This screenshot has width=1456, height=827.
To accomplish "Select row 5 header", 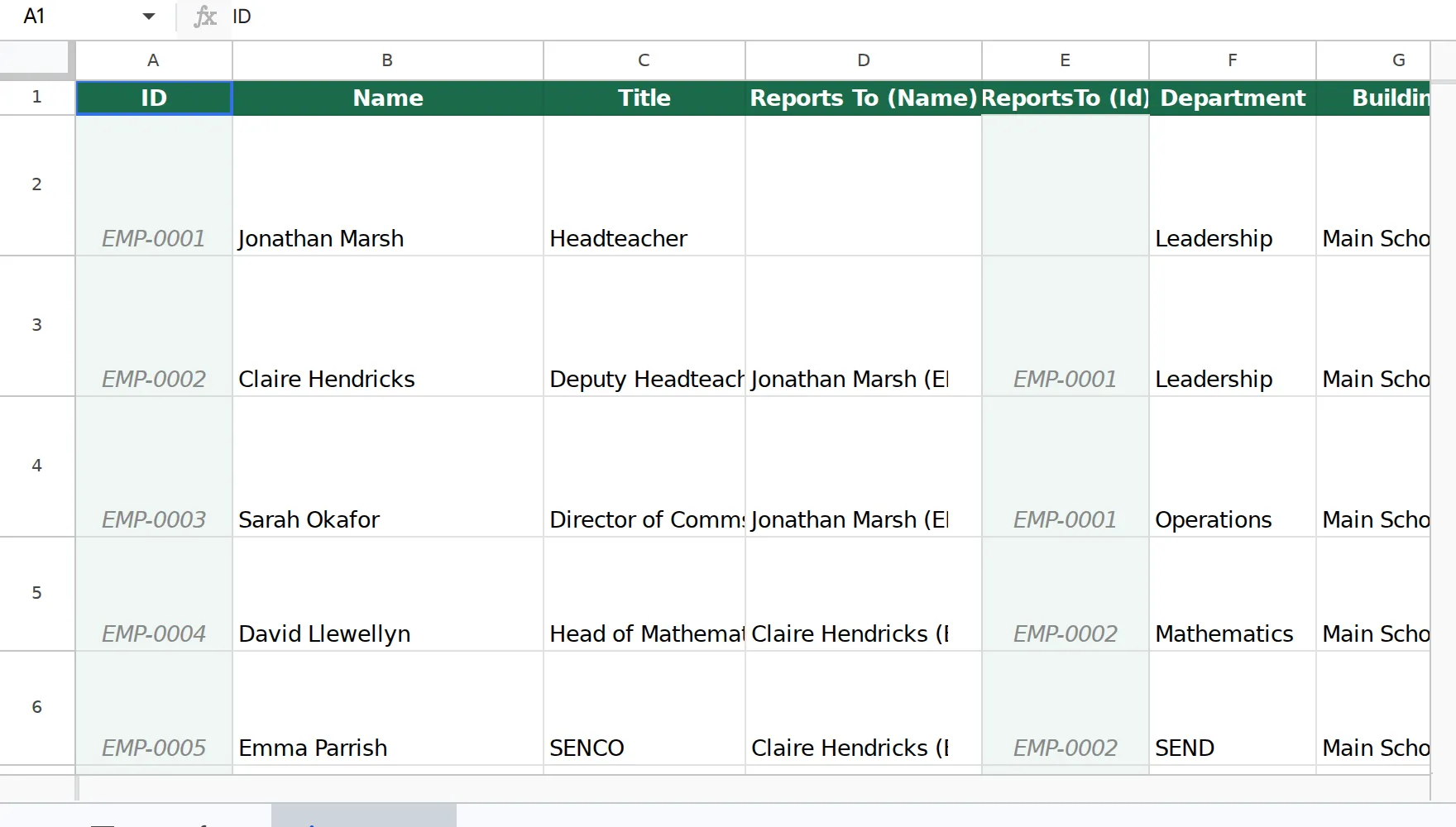I will (37, 594).
